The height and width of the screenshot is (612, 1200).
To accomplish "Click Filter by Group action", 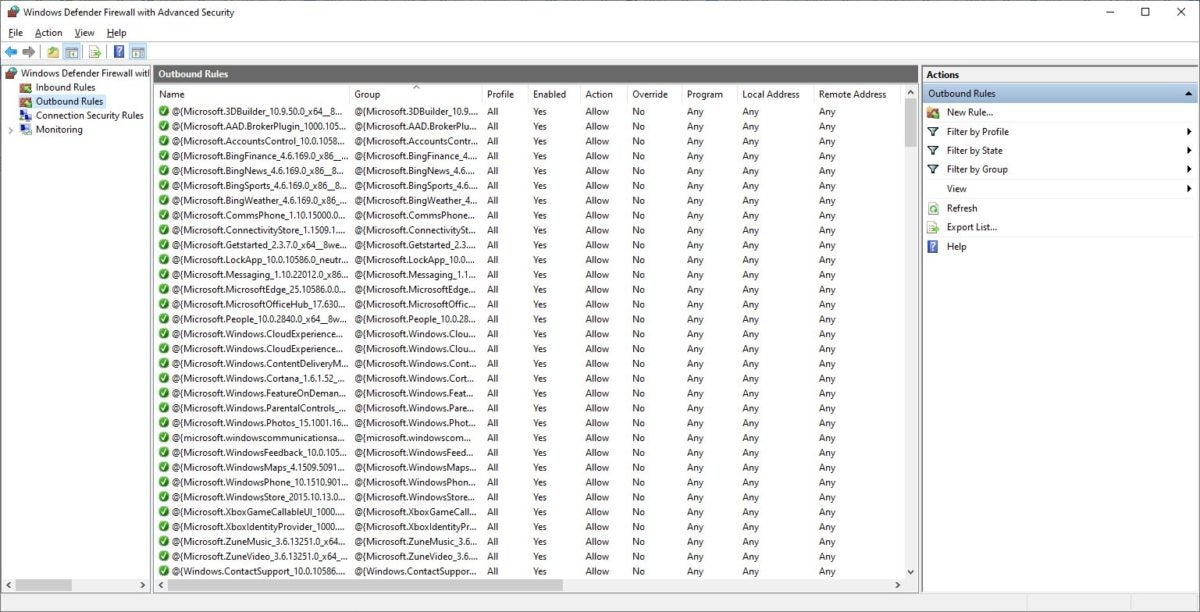I will coord(977,169).
